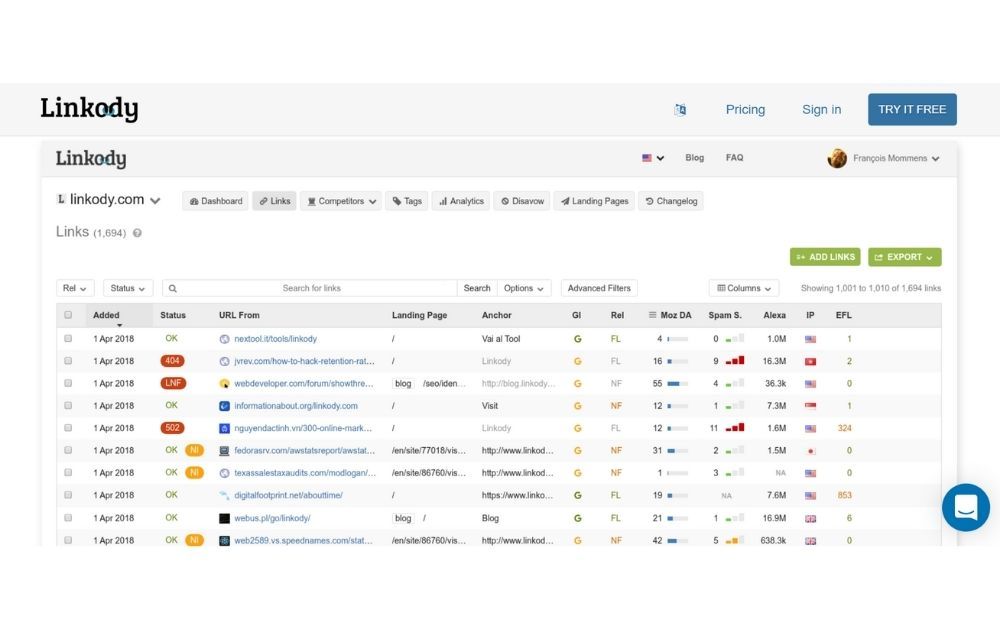
Task: Expand the search Options dropdown
Action: 524,288
